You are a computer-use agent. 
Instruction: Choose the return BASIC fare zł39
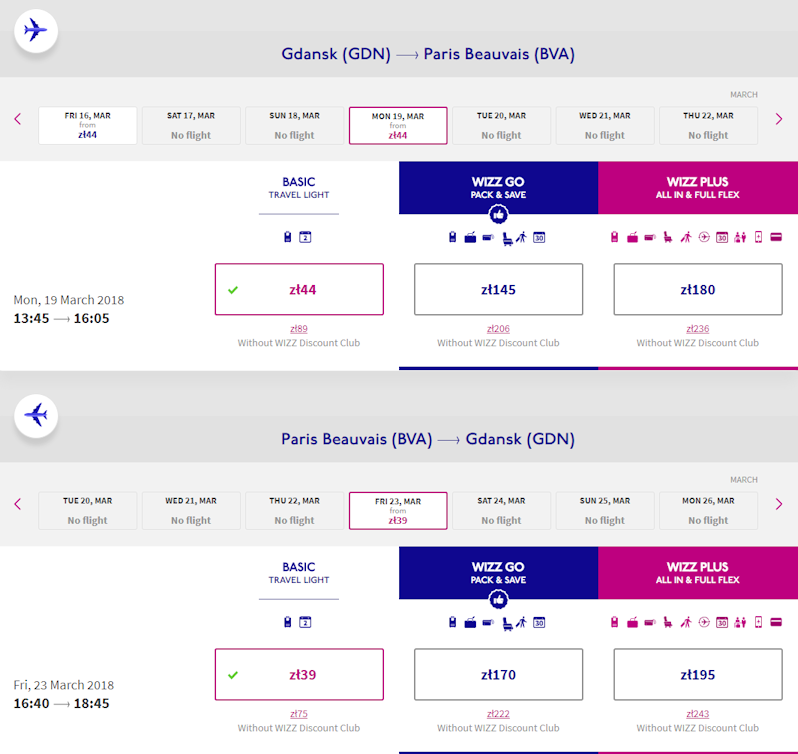point(299,674)
